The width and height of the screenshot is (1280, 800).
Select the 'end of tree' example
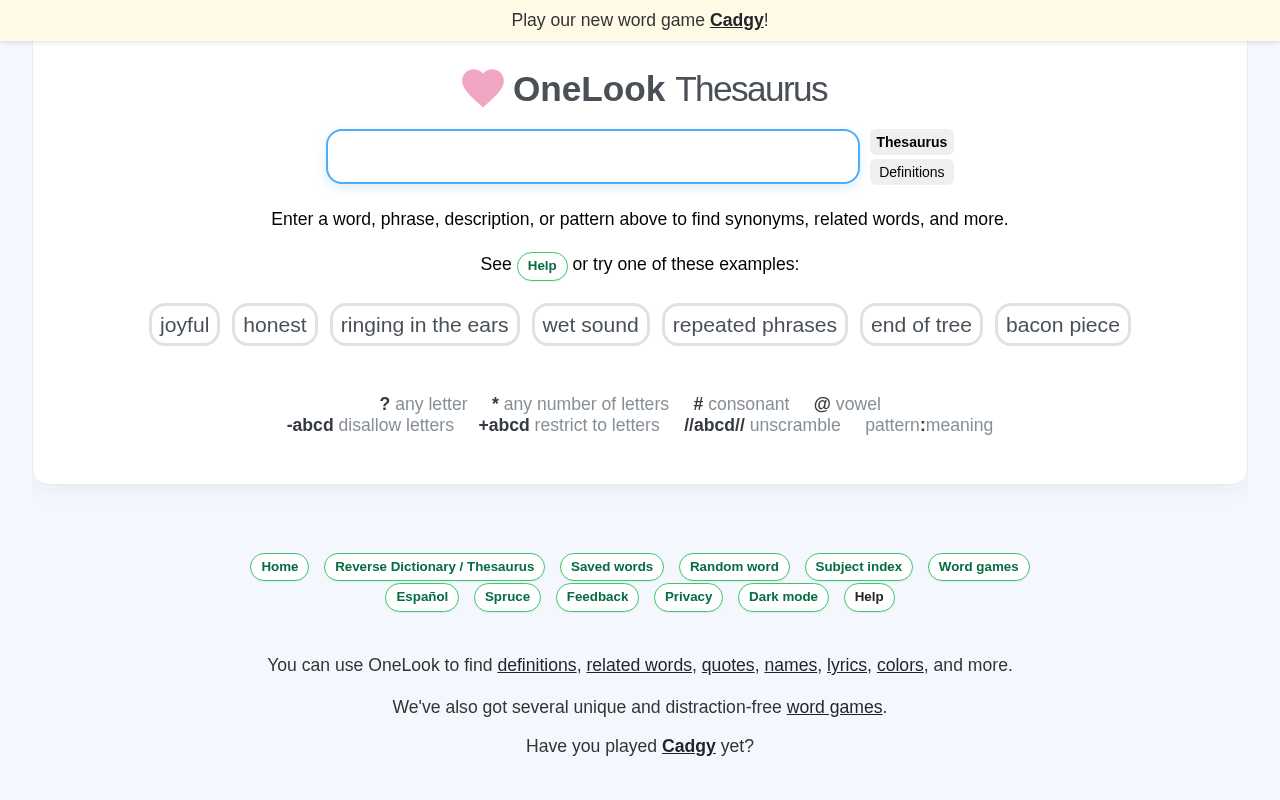pos(920,325)
